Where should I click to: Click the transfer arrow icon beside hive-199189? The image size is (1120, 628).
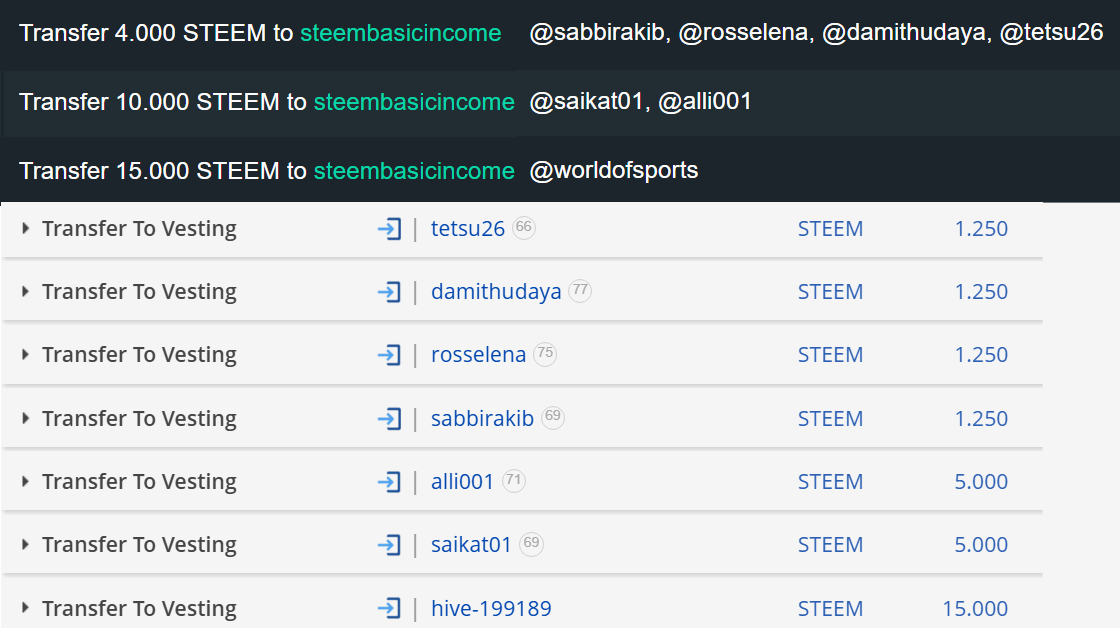point(389,609)
